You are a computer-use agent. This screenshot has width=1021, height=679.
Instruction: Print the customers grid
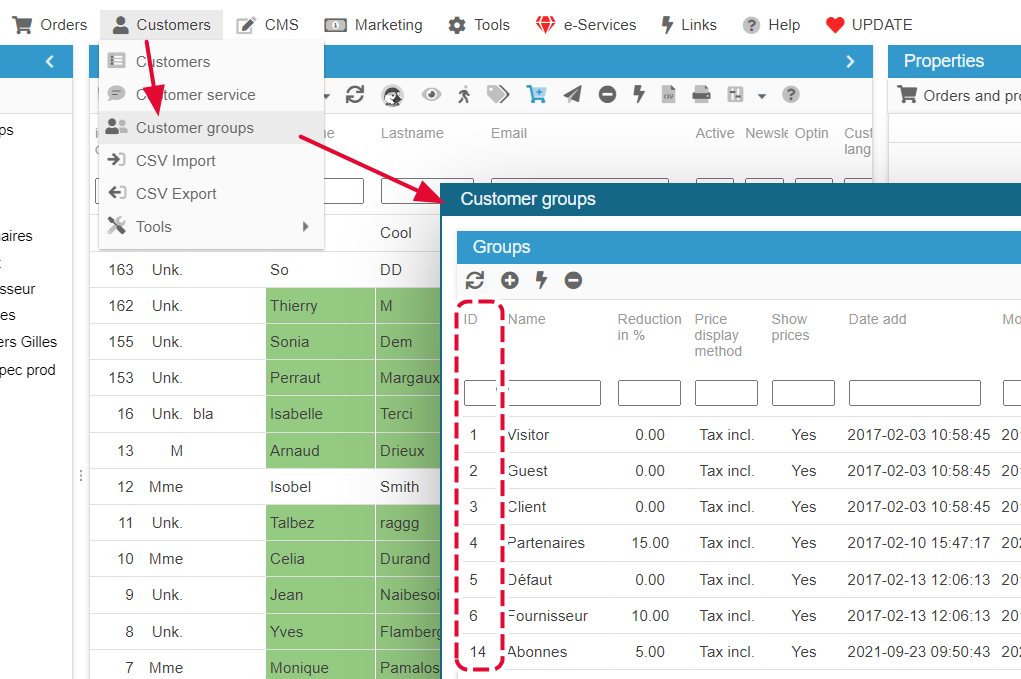701,95
